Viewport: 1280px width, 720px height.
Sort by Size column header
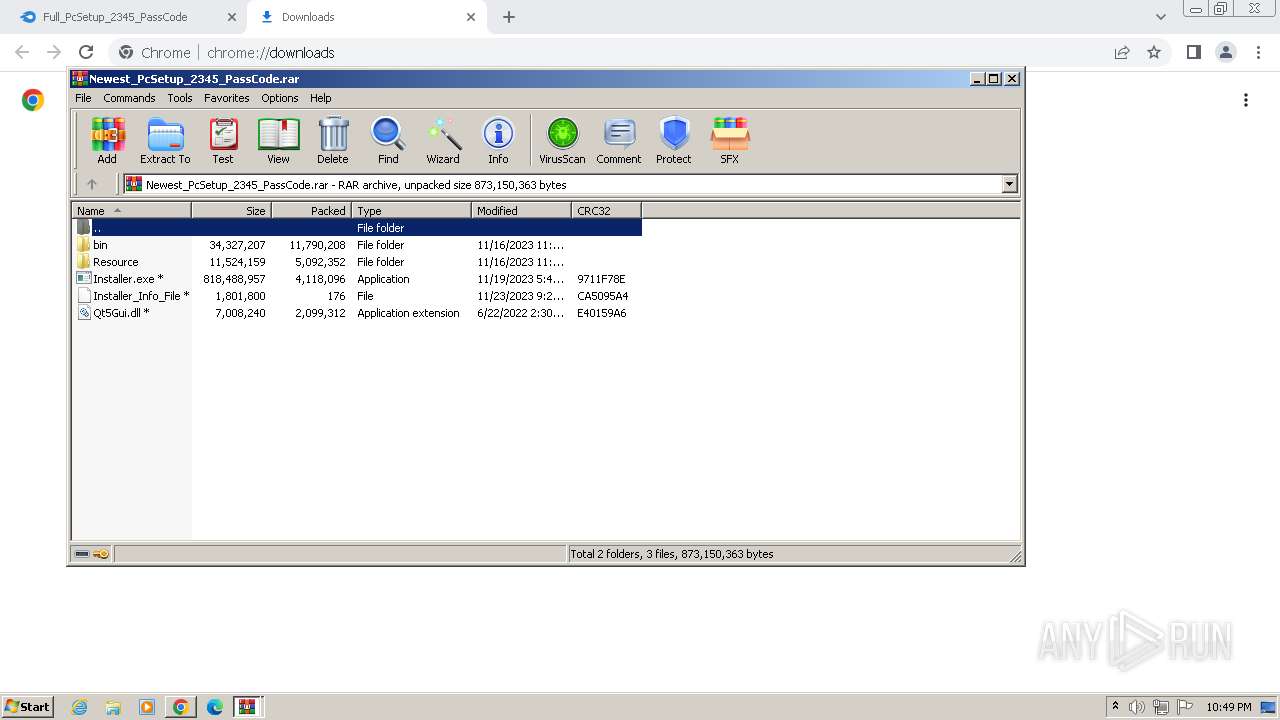(231, 210)
